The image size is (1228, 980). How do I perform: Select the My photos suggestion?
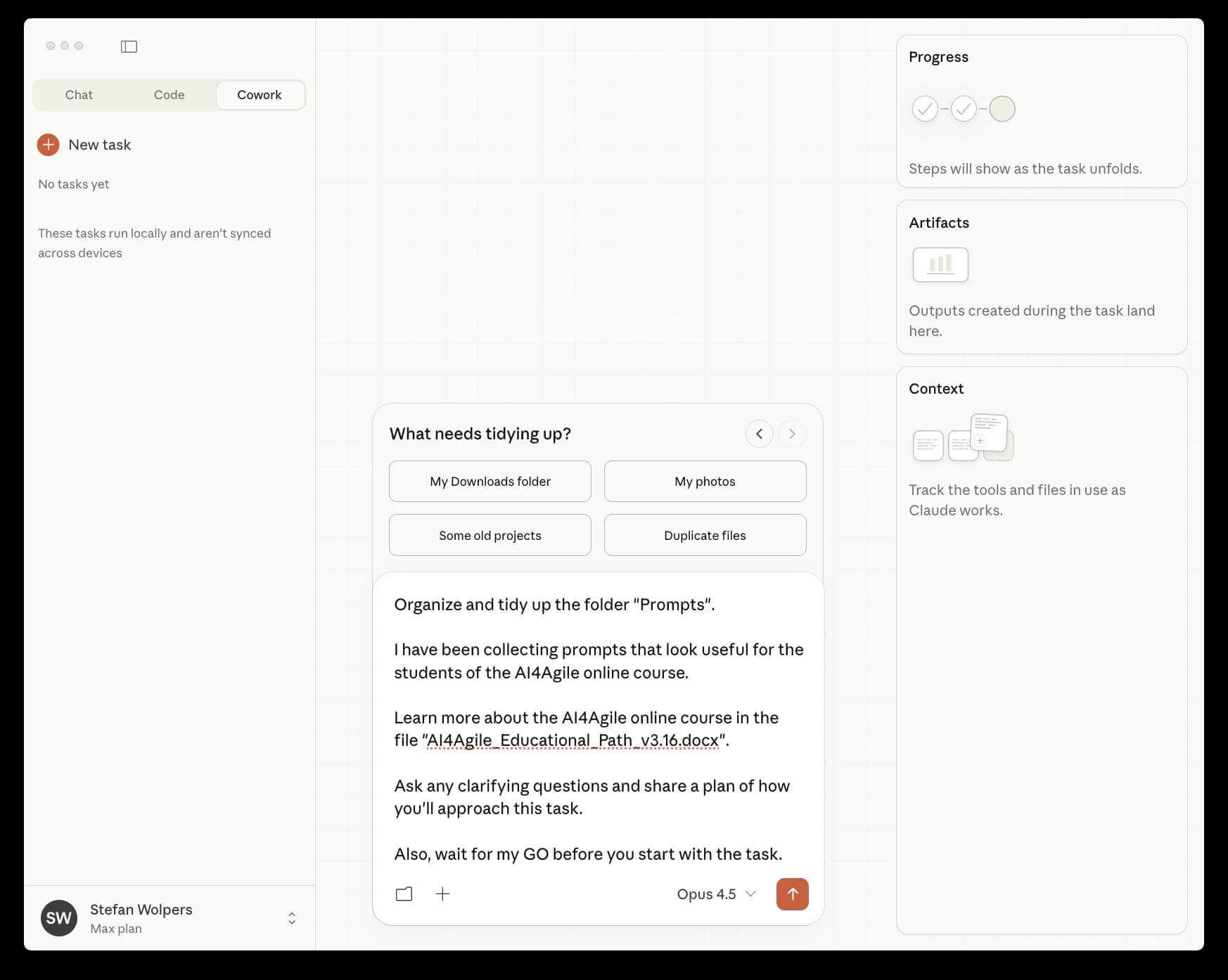point(705,481)
